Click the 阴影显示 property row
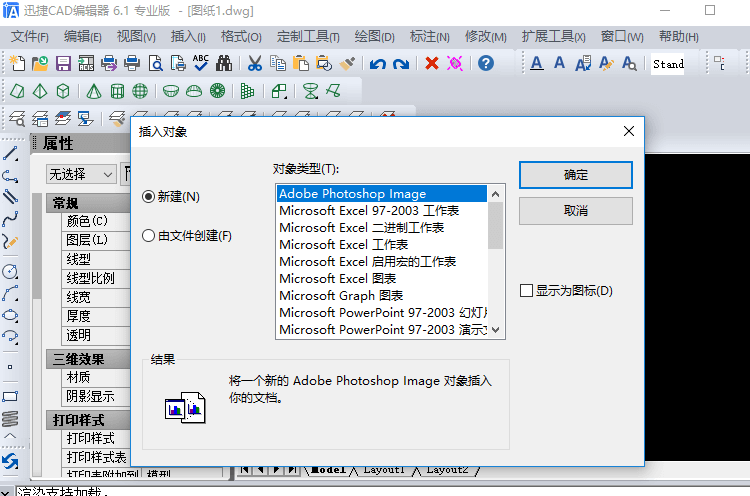Viewport: 750px width, 496px height. 96,396
